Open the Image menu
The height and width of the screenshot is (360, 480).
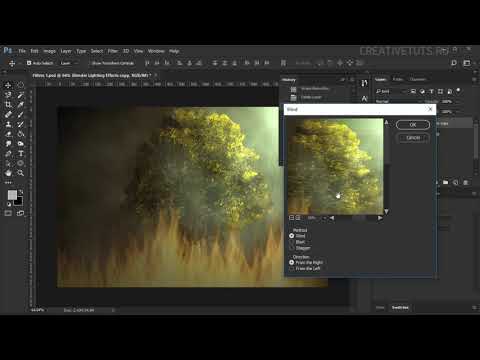(x=49, y=51)
